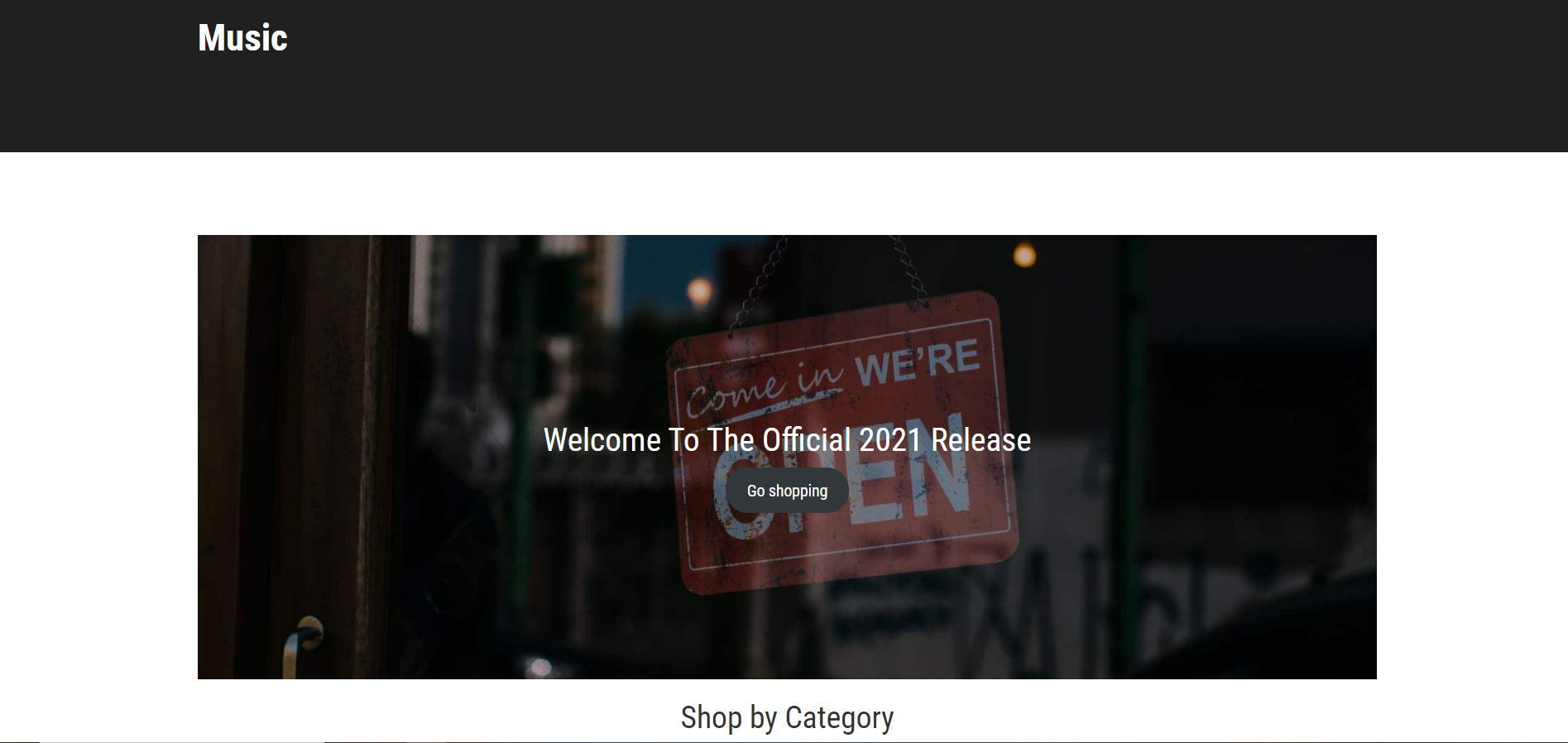The image size is (1568, 743).
Task: Click the word Category in section heading
Action: click(839, 717)
